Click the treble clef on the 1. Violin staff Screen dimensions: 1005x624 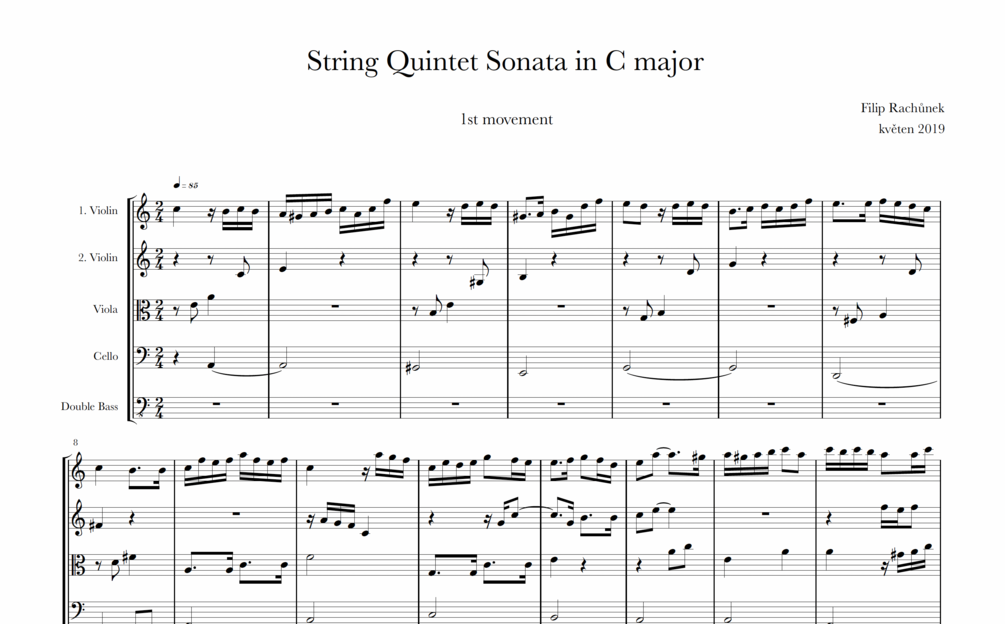143,211
